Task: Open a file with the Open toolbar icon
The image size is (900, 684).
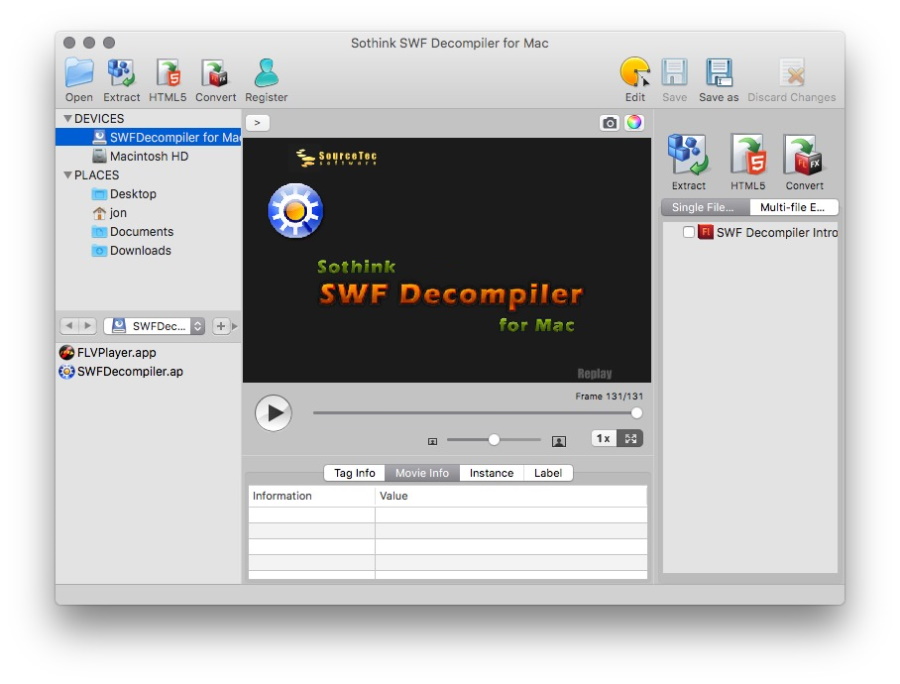Action: (79, 80)
